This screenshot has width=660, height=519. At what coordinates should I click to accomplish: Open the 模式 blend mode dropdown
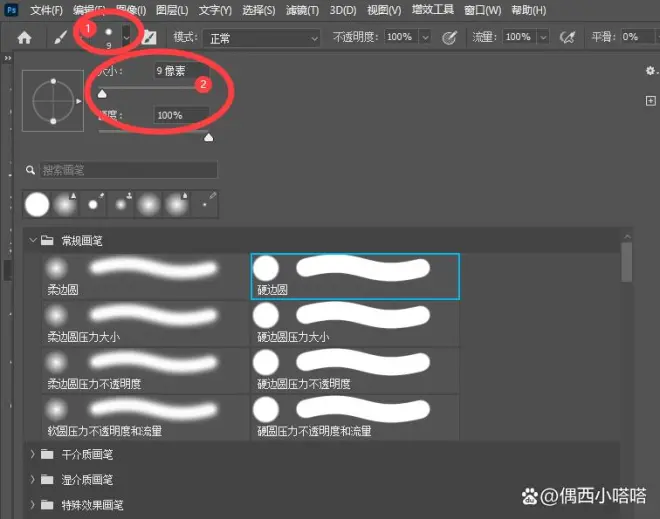pos(260,37)
